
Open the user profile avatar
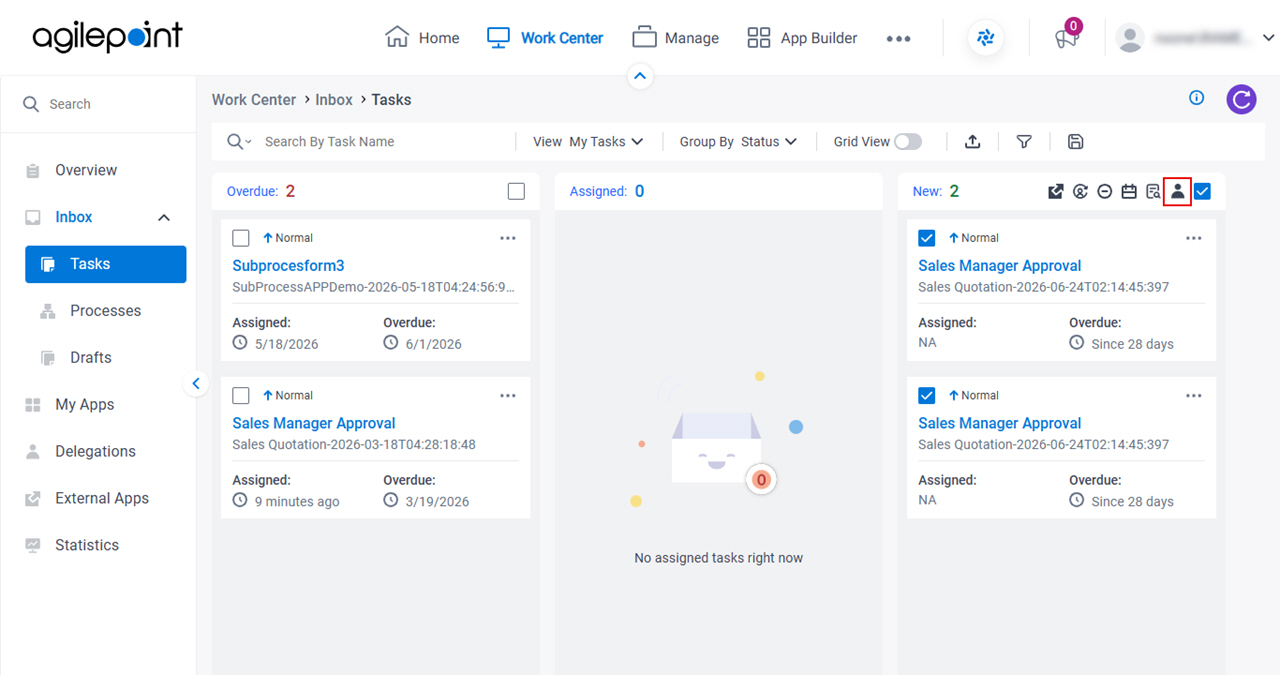click(1130, 38)
